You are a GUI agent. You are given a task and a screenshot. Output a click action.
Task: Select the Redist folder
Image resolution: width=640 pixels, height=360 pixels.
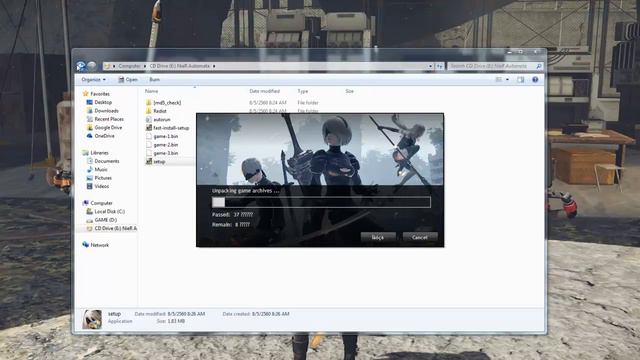click(156, 111)
